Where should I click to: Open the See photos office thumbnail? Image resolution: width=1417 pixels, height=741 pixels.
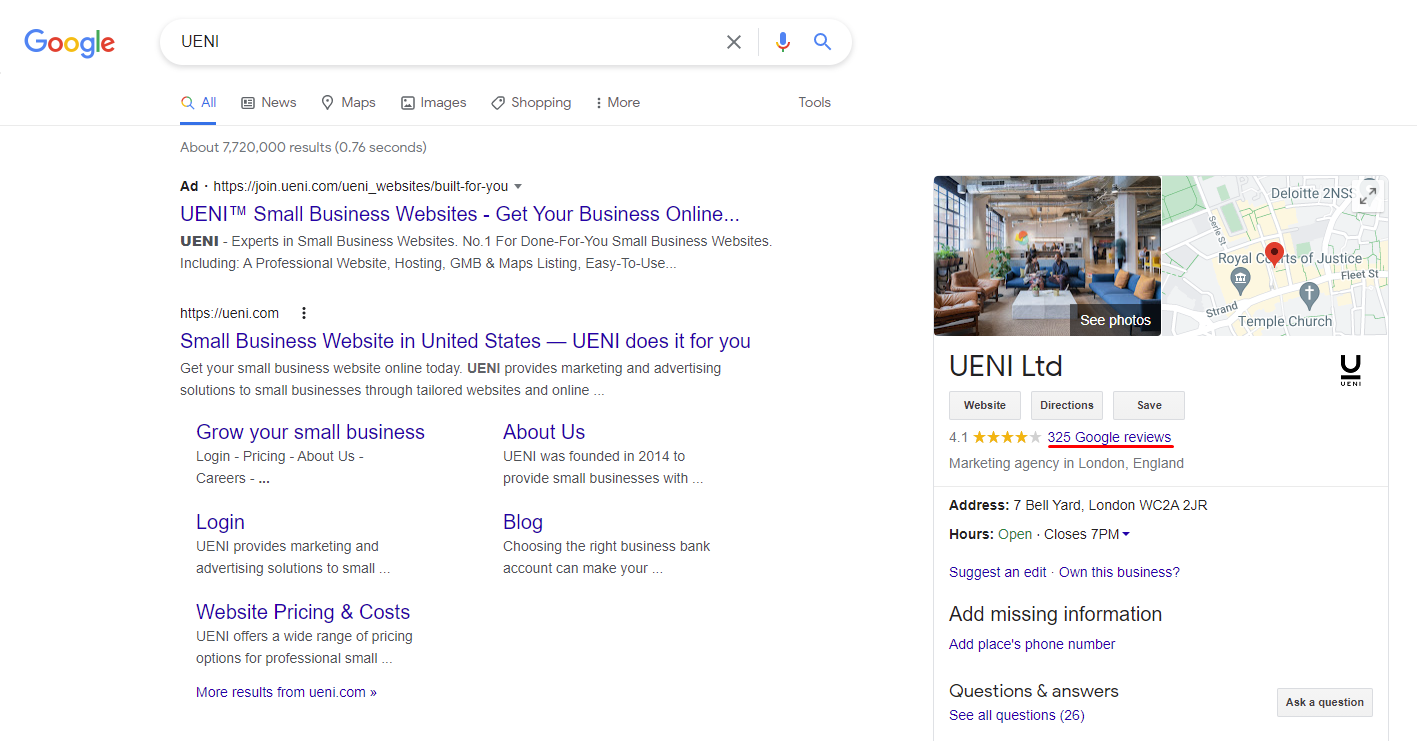[x=1047, y=256]
